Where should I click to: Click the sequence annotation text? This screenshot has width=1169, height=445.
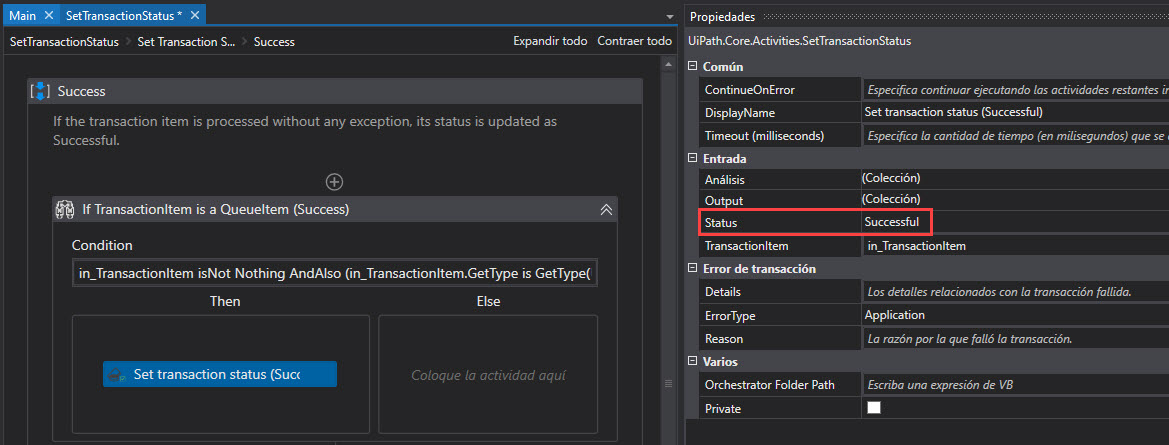(305, 130)
